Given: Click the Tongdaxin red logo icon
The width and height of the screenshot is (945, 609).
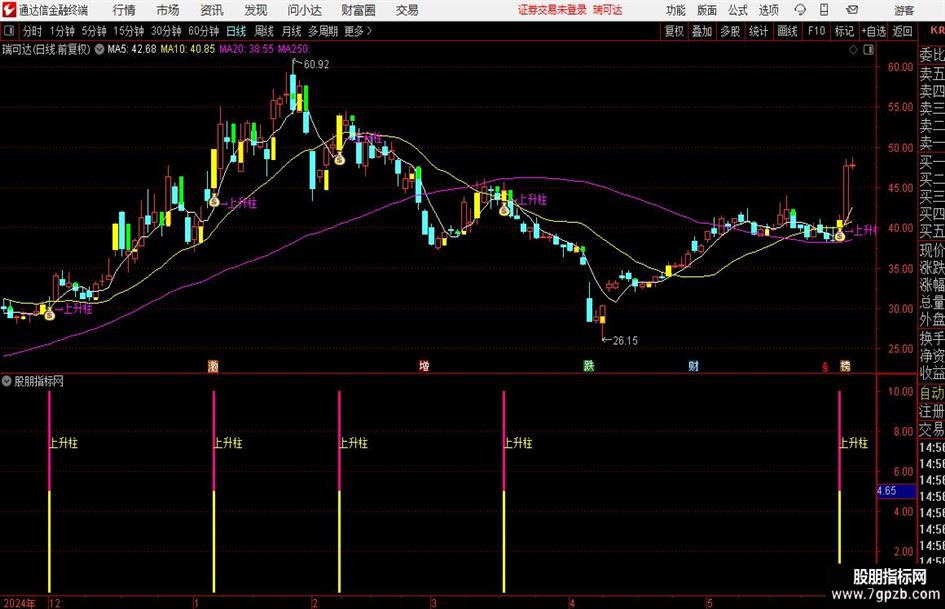Looking at the screenshot, I should click(x=9, y=10).
